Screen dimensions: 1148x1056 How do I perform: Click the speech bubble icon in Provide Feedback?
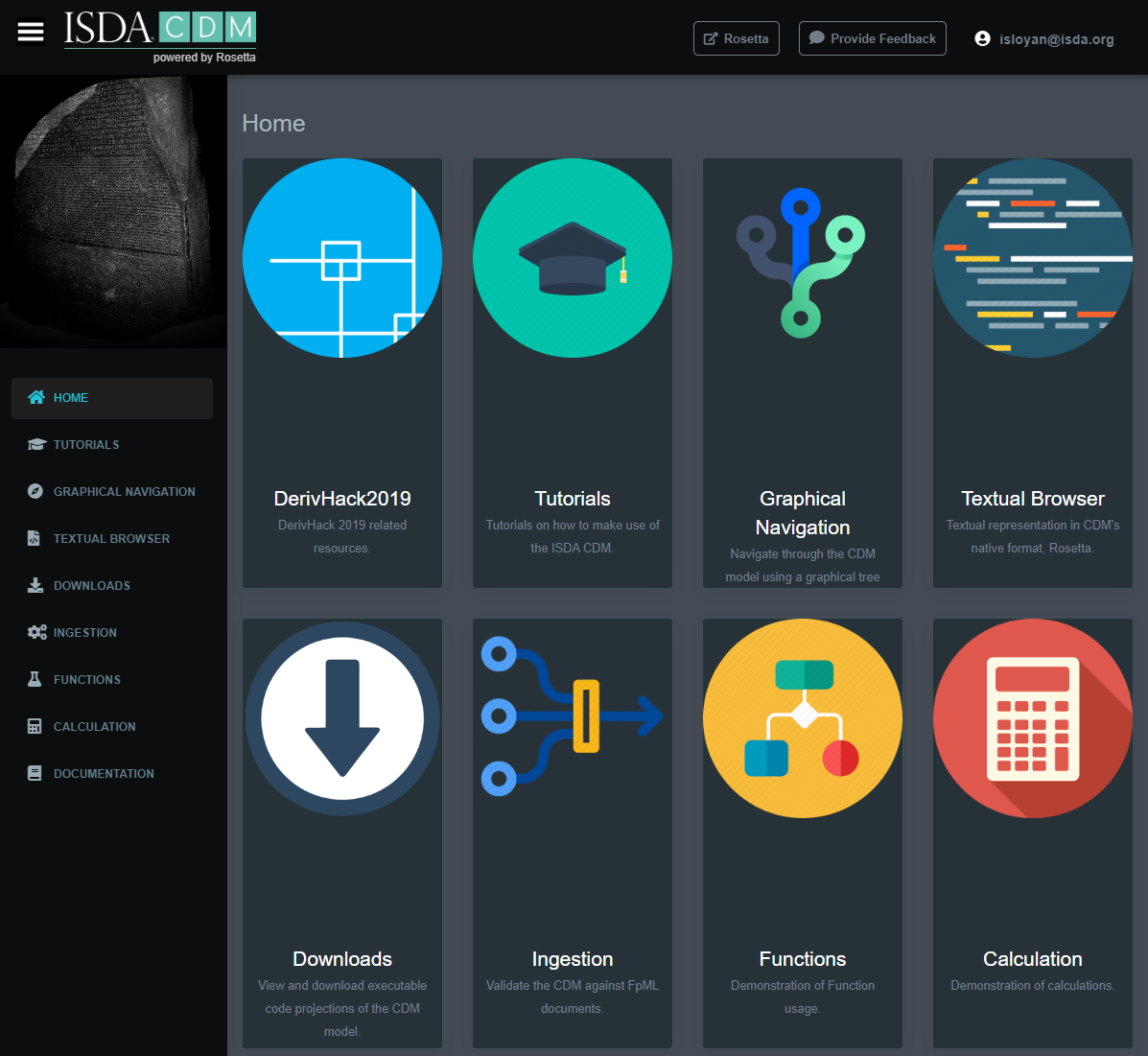click(817, 37)
